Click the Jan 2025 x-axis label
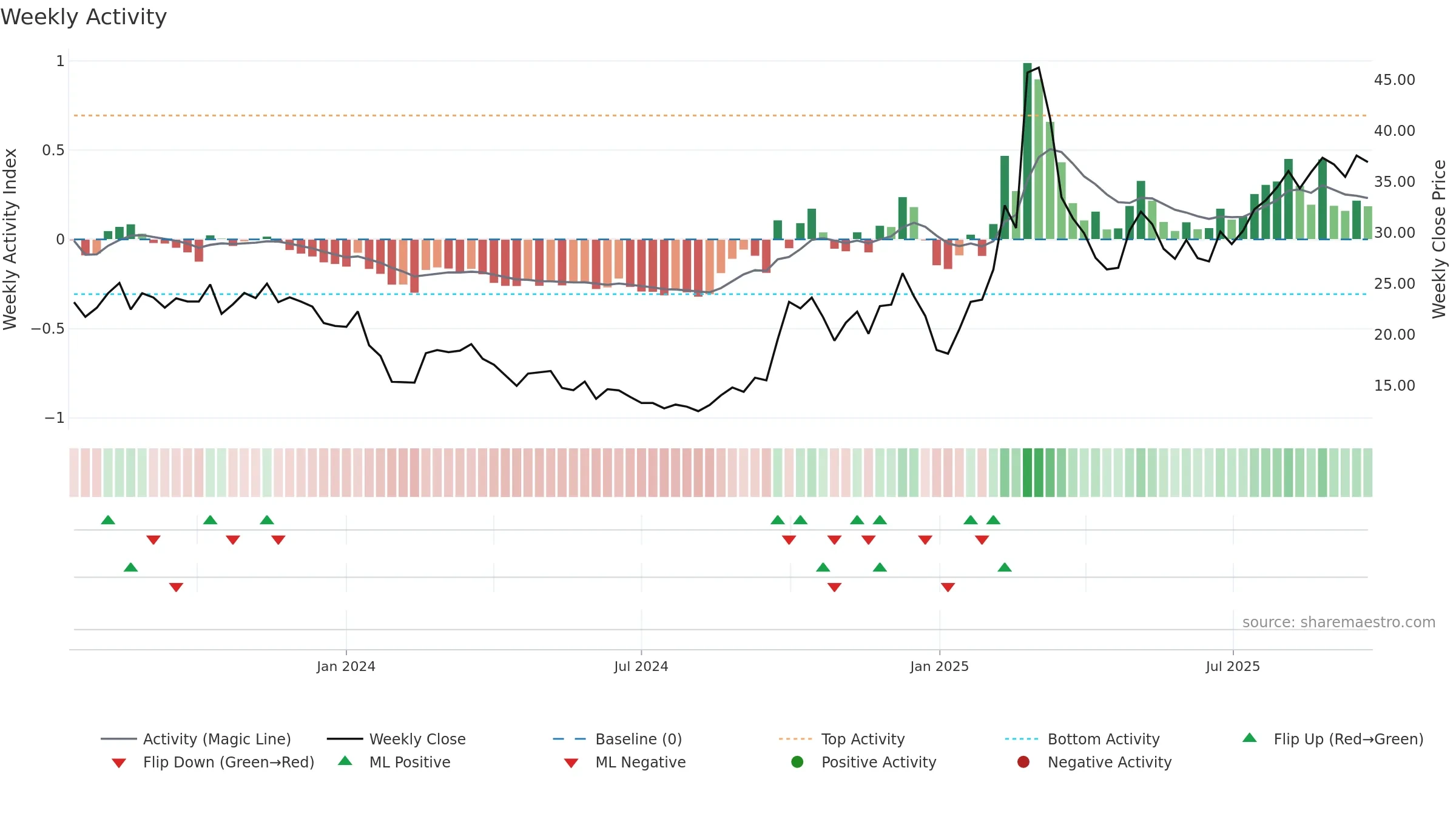Screen dimensions: 1456x819 tap(940, 666)
